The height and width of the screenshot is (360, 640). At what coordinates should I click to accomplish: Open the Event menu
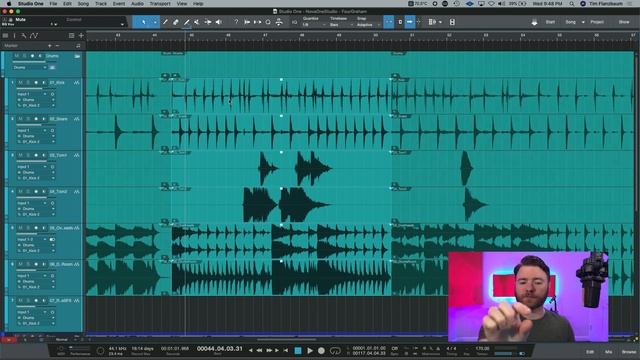pyautogui.click(x=118, y=3)
